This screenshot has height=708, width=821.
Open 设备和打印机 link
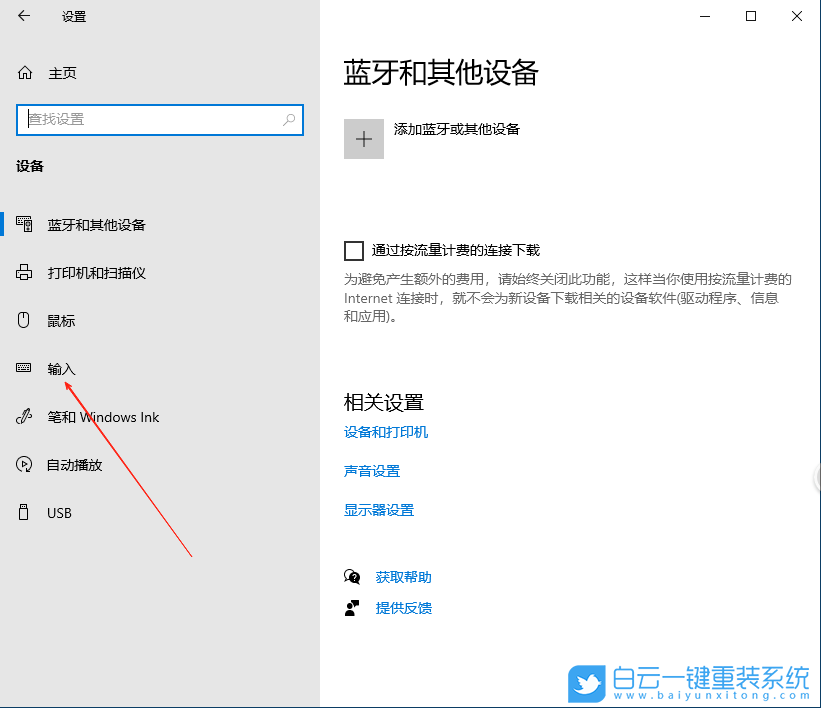(388, 432)
